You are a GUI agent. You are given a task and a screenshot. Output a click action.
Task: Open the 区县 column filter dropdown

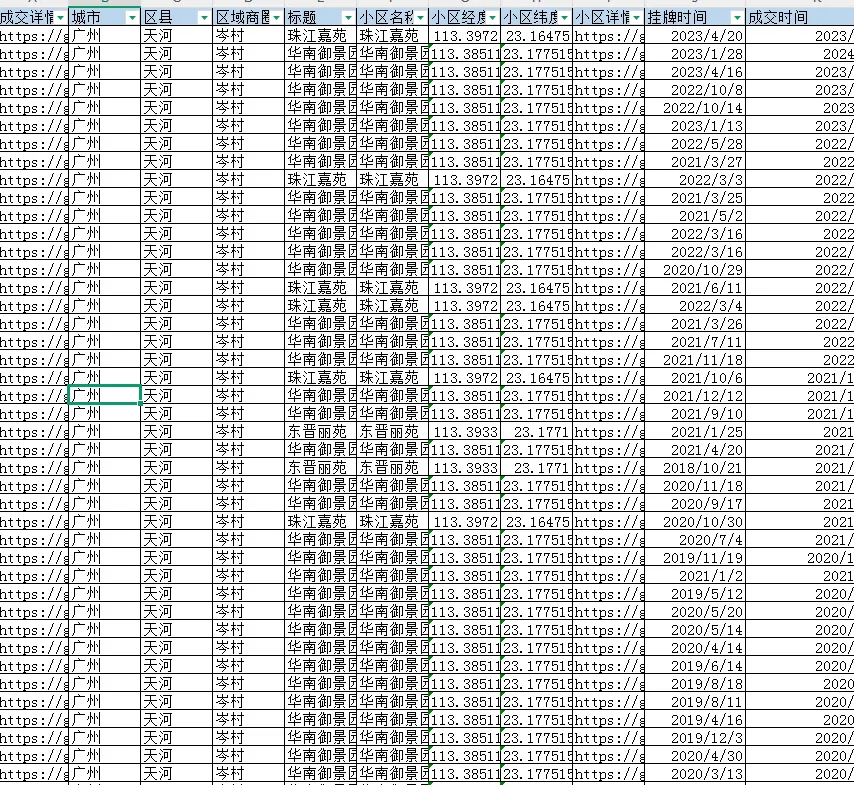click(x=204, y=18)
